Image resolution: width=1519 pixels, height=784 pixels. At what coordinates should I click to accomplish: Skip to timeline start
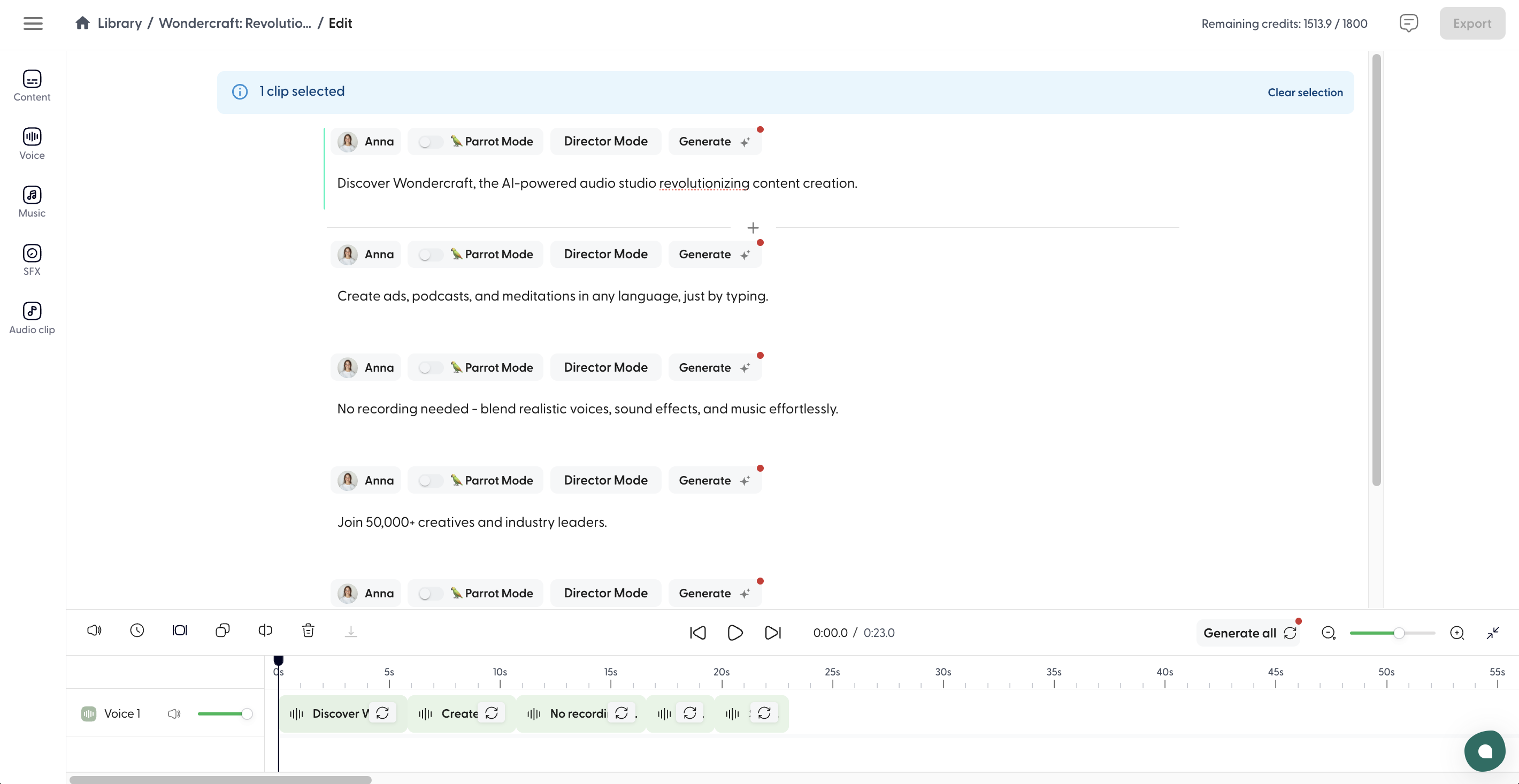[697, 633]
